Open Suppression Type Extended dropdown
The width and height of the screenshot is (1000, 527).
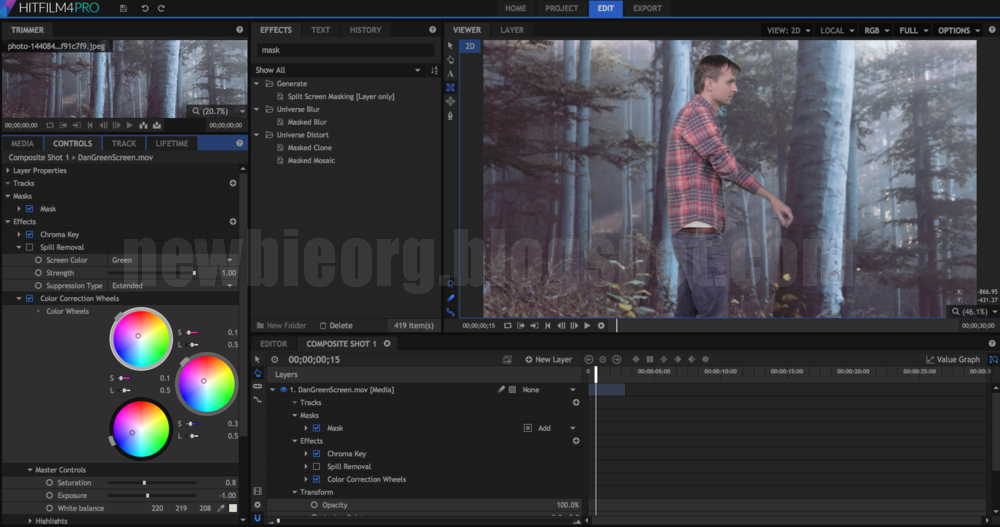(x=172, y=285)
